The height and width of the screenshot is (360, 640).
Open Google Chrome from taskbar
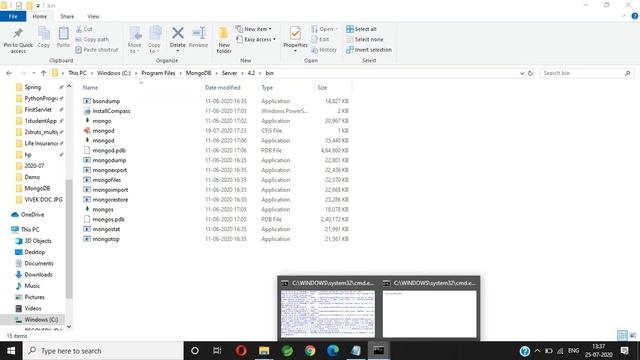coord(310,351)
